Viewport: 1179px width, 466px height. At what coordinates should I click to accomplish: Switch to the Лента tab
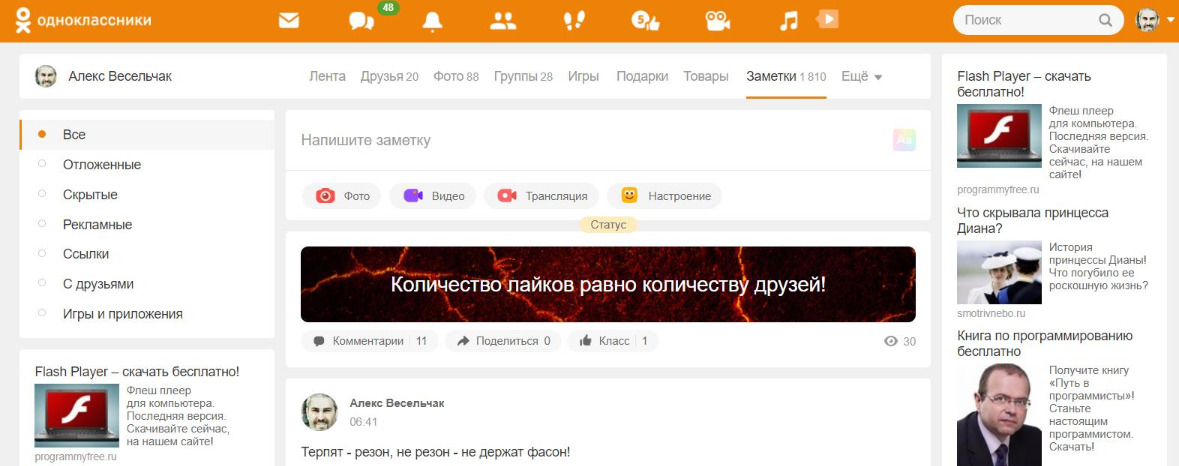pos(327,76)
